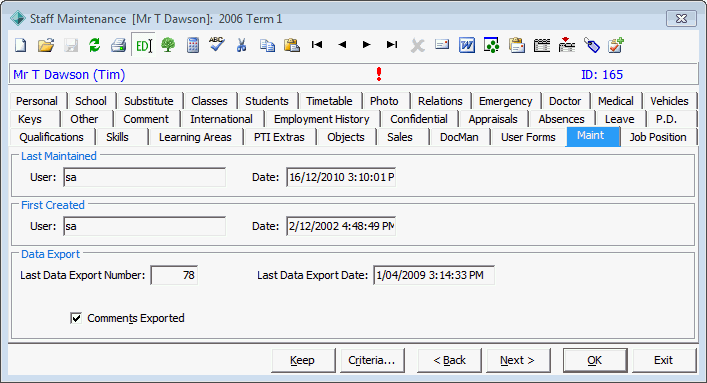This screenshot has height=383, width=707.
Task: Click the table with red arrow icon
Action: (567, 45)
